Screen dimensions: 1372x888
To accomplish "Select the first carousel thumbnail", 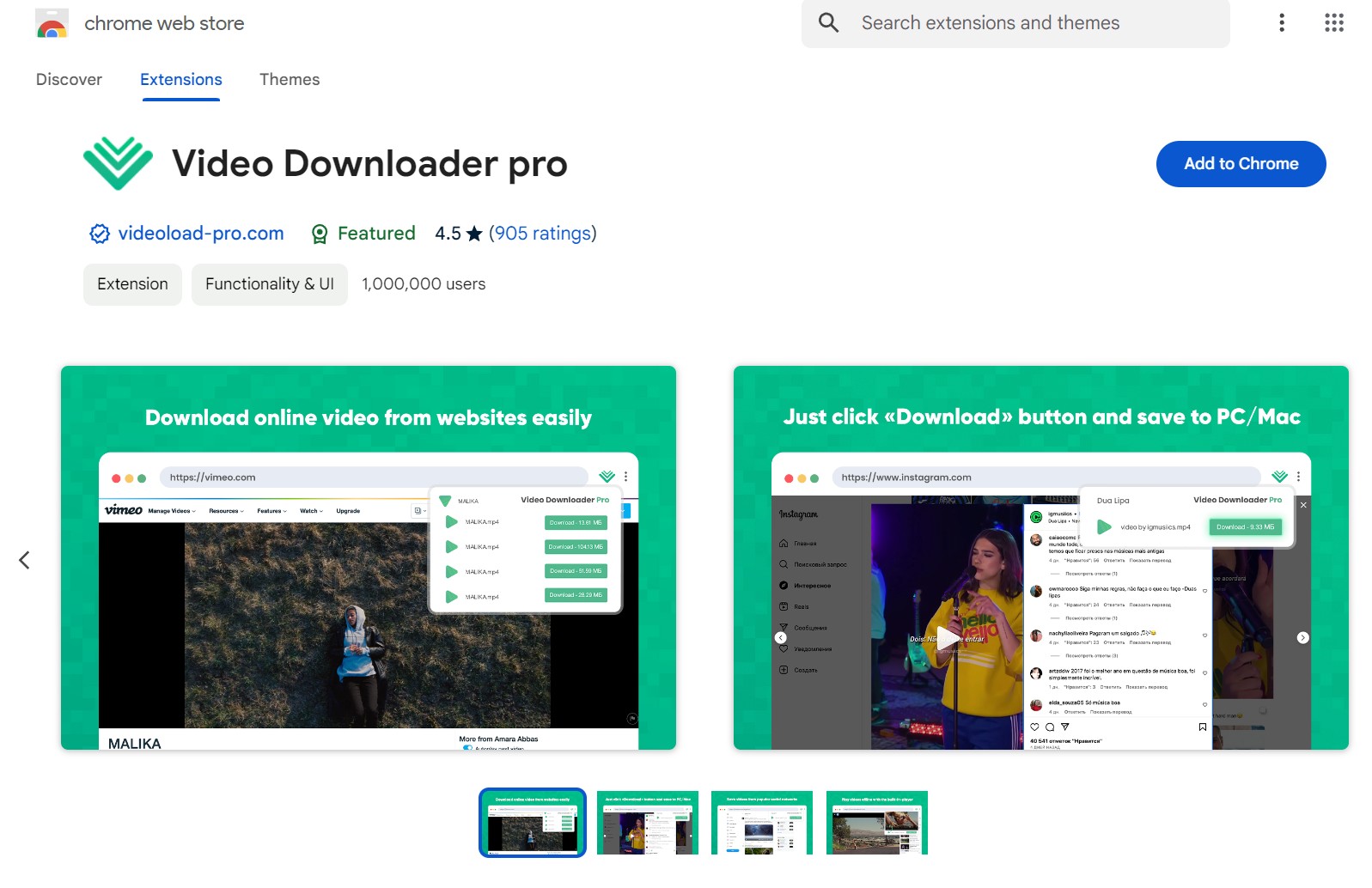I will click(x=533, y=823).
